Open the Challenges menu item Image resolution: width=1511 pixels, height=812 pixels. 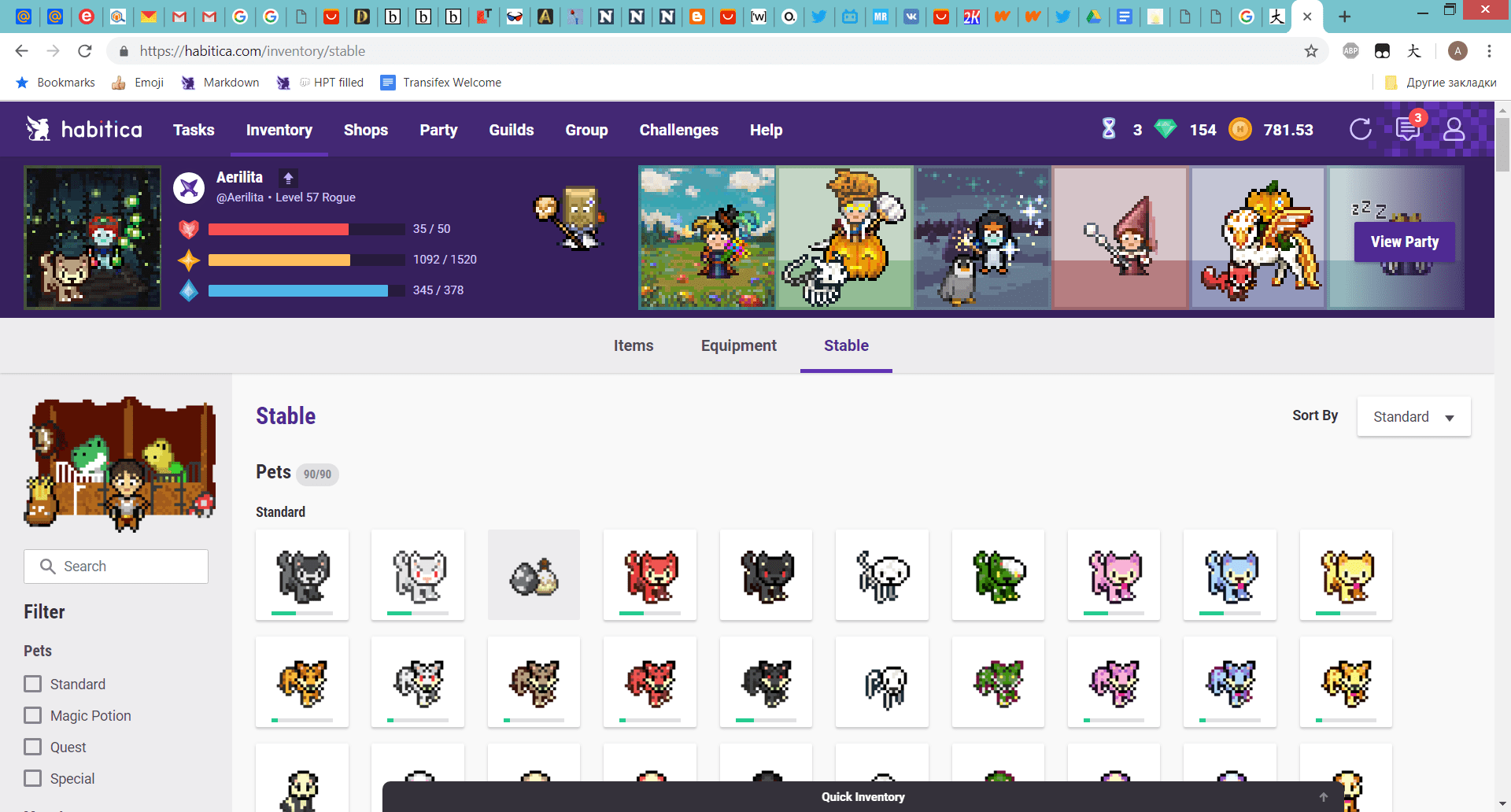coord(678,130)
